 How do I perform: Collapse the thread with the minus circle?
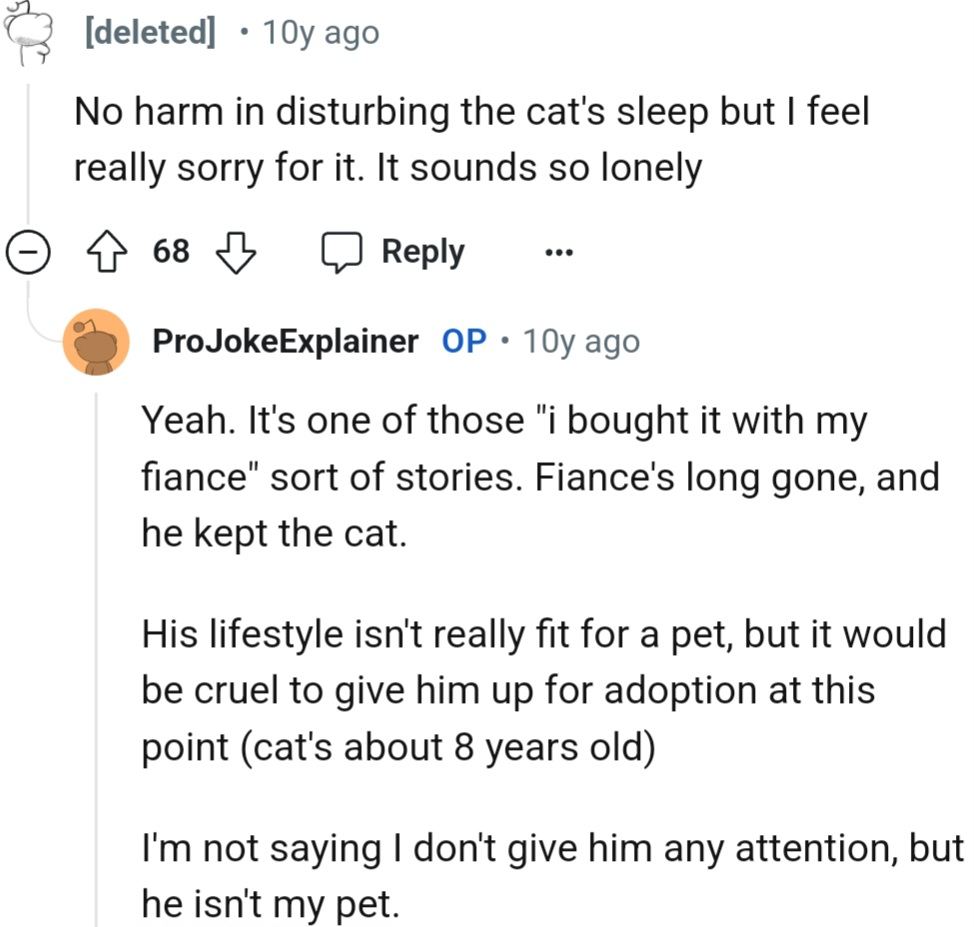(27, 252)
